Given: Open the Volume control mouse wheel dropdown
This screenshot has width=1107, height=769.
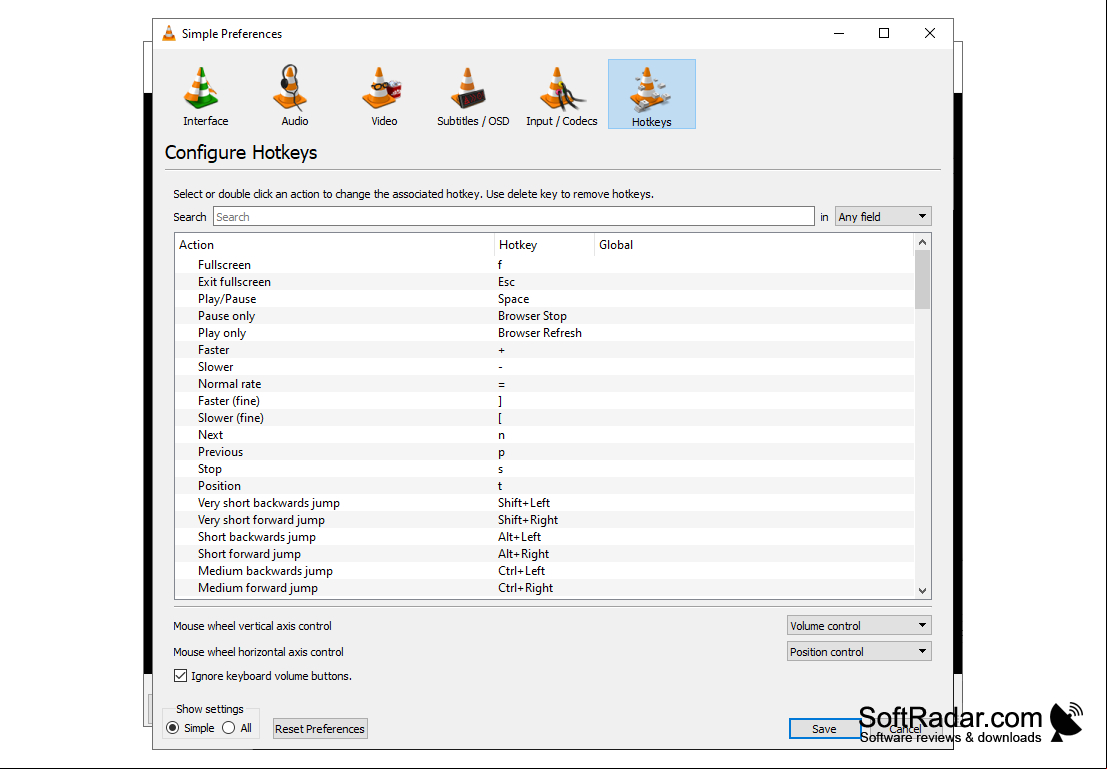Looking at the screenshot, I should pyautogui.click(x=858, y=626).
